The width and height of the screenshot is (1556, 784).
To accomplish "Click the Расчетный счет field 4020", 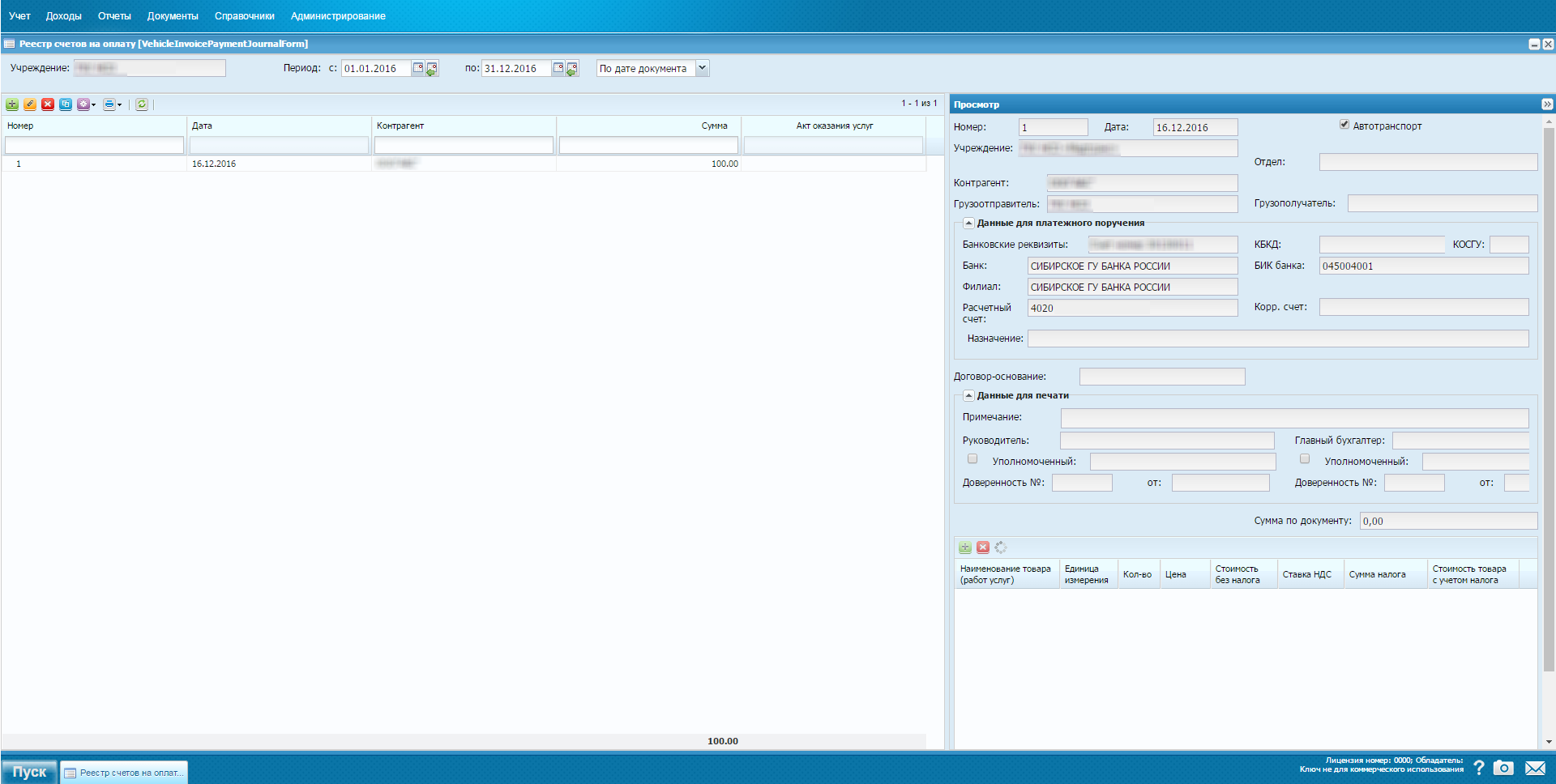I will [1132, 308].
